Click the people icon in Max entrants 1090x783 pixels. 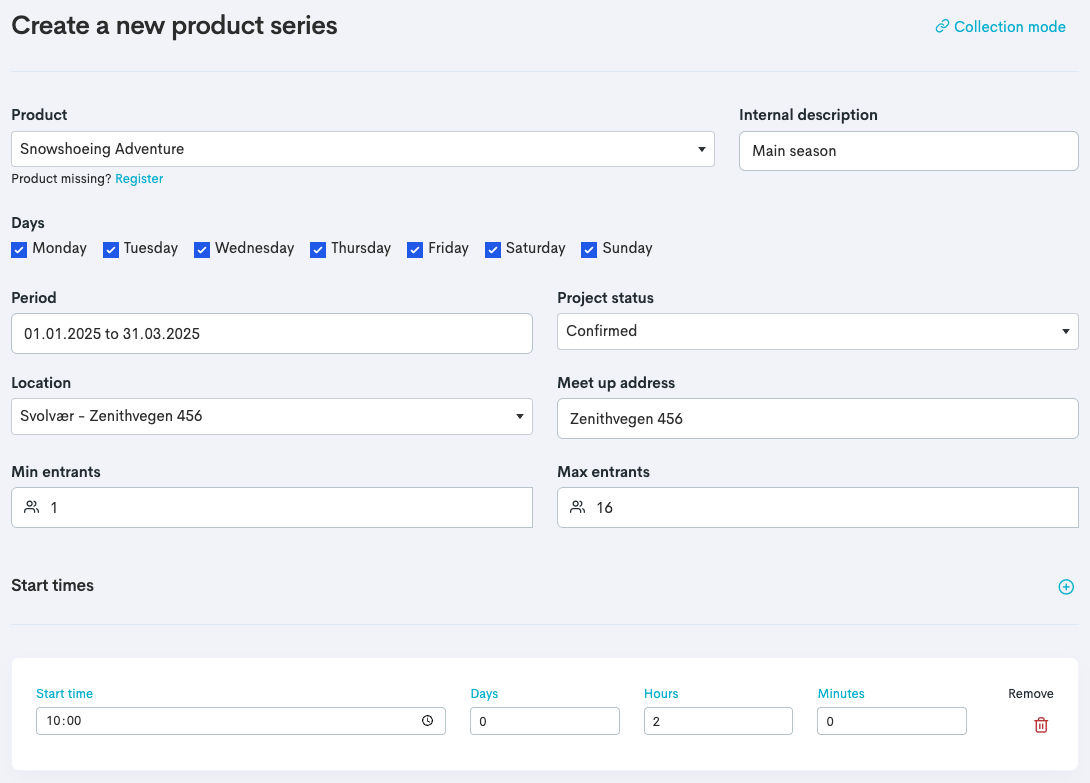pos(578,508)
